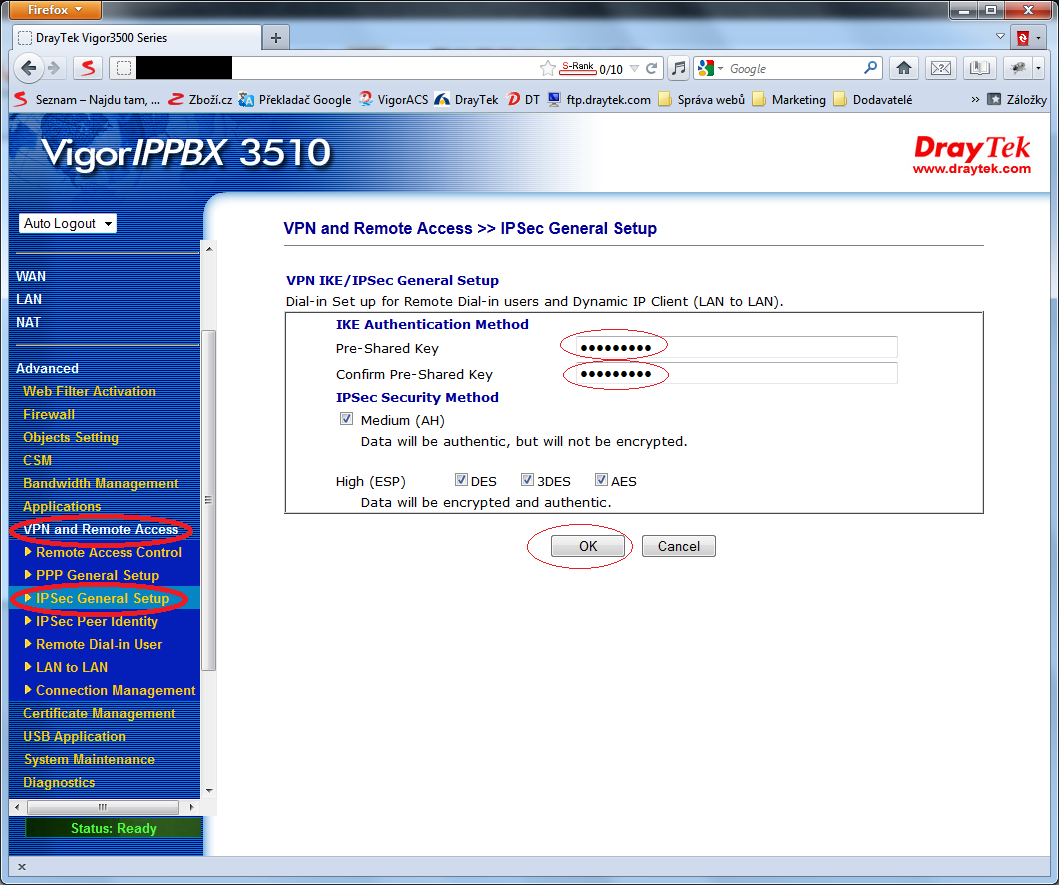The height and width of the screenshot is (885, 1059).
Task: Close the add-on bar with X icon
Action: [x=22, y=867]
